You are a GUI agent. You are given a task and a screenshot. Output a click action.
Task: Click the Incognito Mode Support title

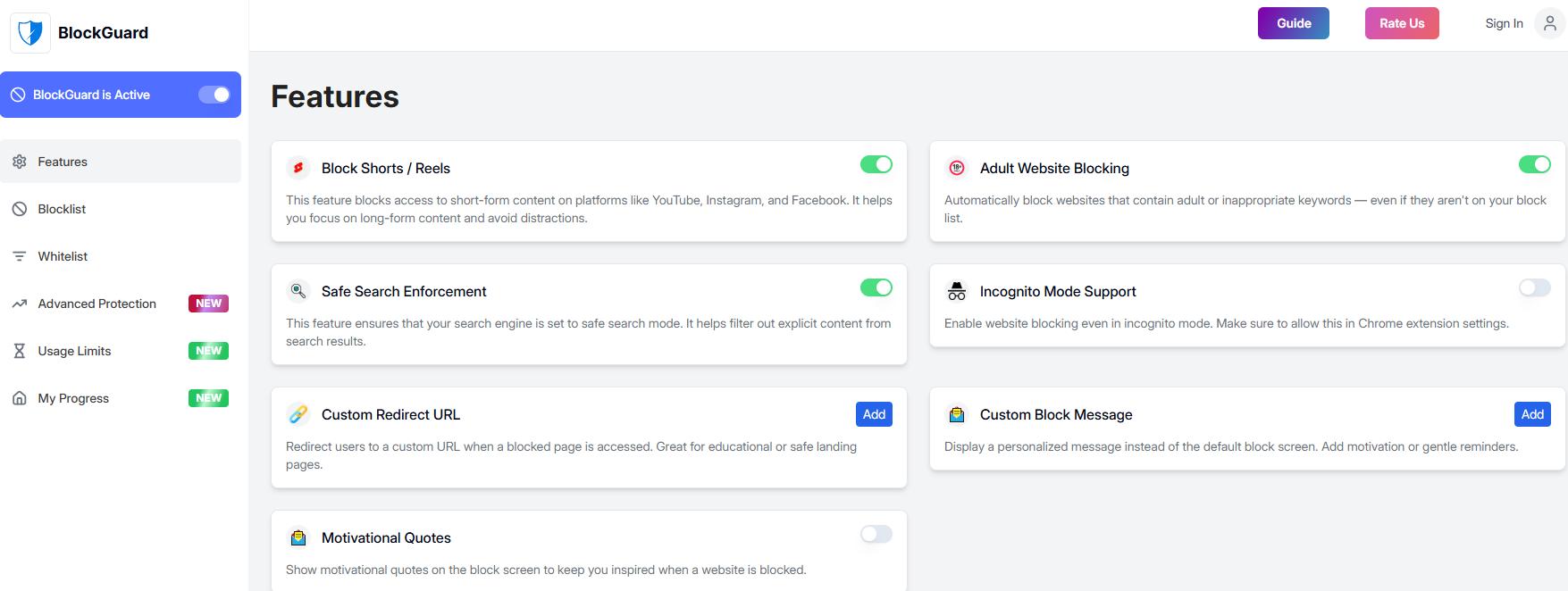pos(1058,291)
